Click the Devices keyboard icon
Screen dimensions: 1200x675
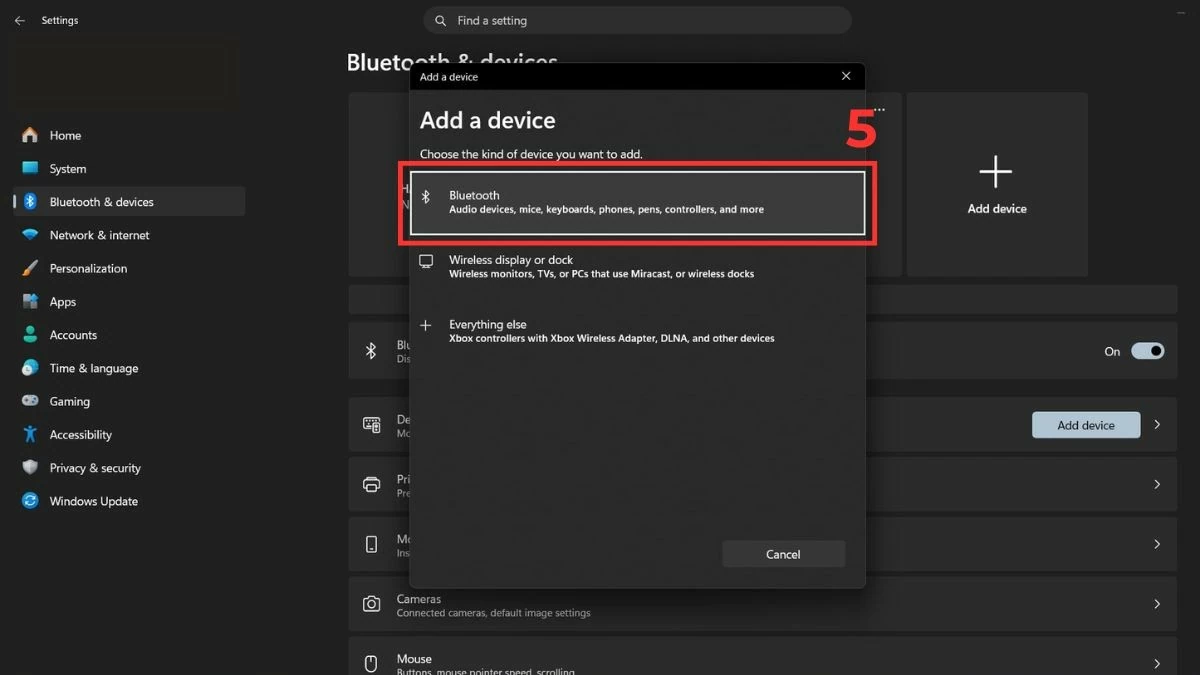tap(371, 425)
